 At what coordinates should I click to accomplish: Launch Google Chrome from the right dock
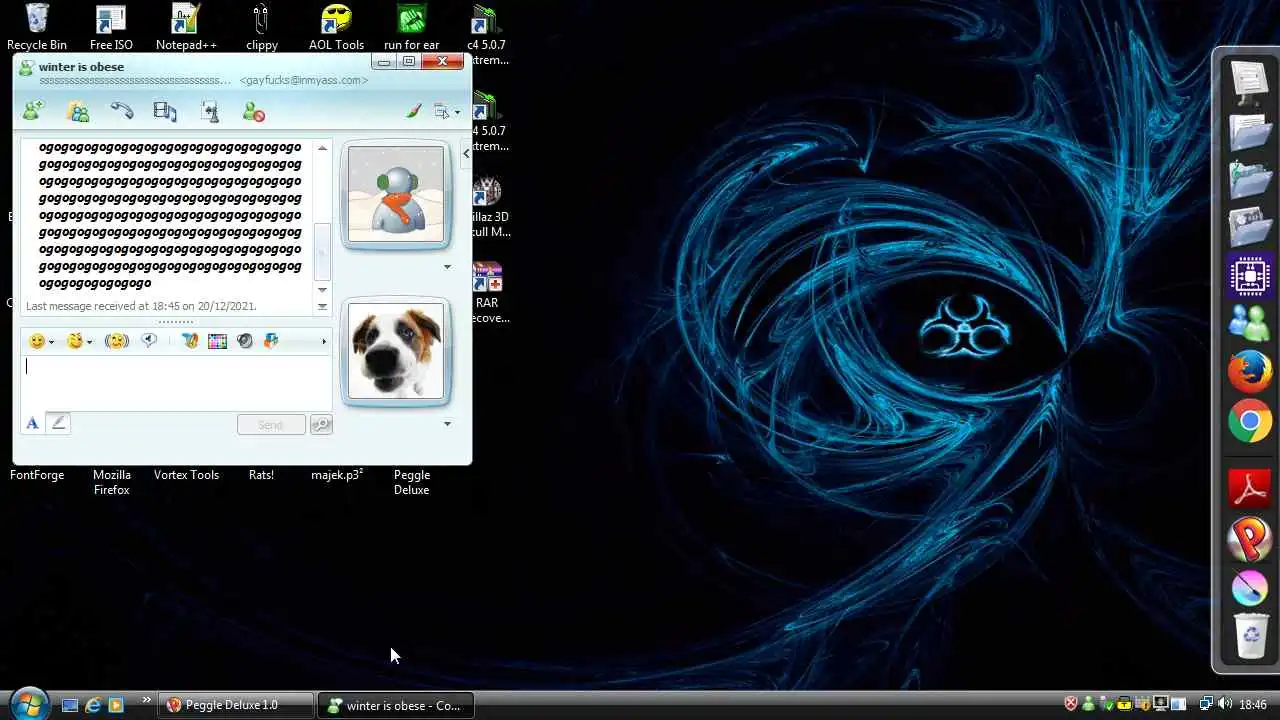[1250, 422]
